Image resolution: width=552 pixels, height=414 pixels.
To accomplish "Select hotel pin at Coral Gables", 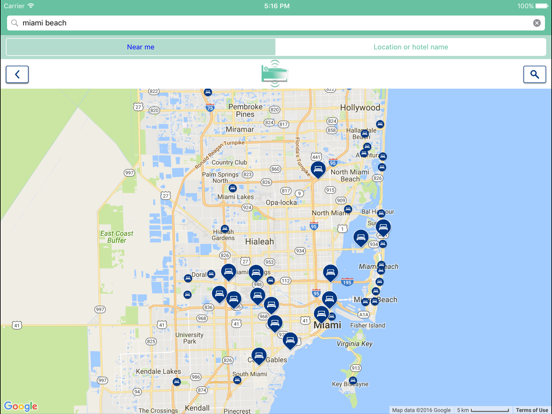I will pos(259,356).
